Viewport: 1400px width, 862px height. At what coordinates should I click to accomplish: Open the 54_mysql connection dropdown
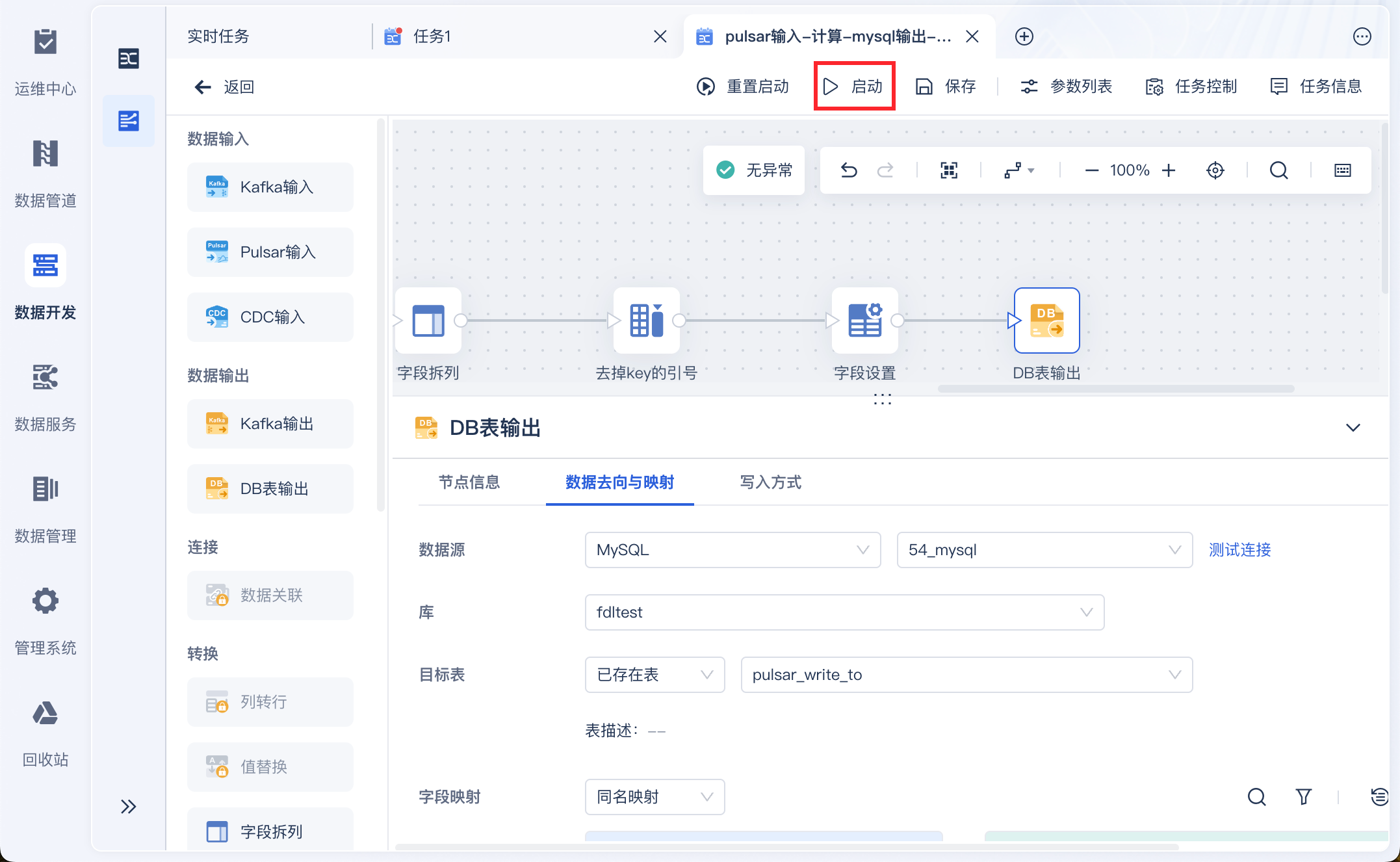(x=1044, y=550)
